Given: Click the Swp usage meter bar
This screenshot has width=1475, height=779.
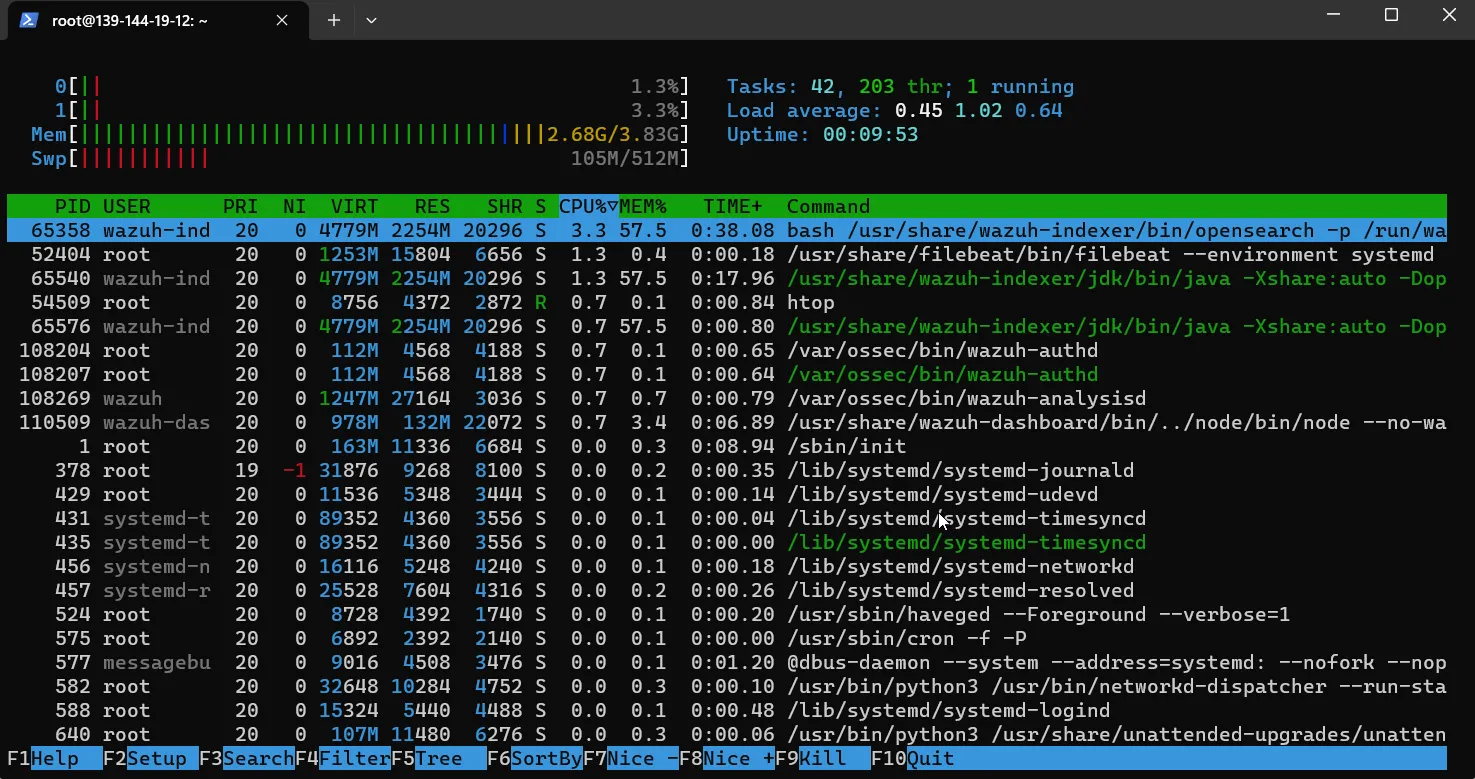Looking at the screenshot, I should (x=360, y=158).
